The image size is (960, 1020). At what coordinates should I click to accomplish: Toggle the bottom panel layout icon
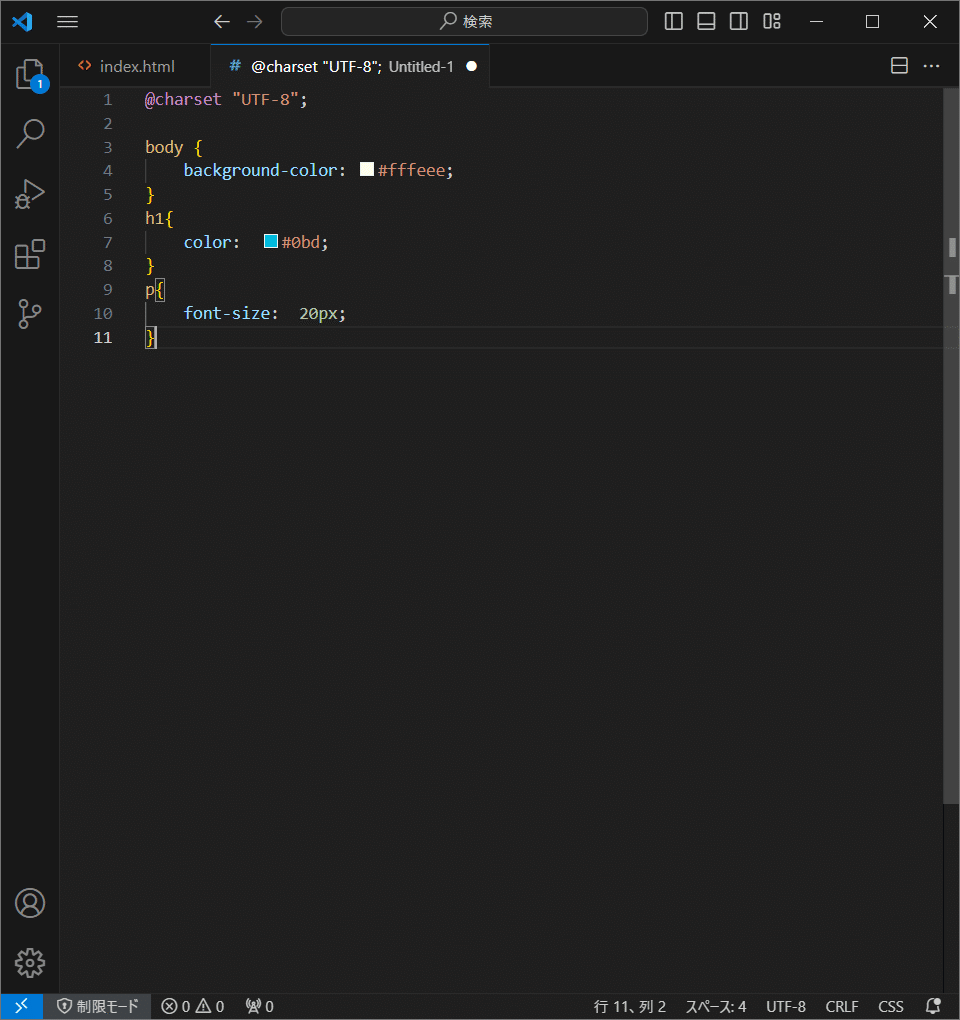[706, 21]
